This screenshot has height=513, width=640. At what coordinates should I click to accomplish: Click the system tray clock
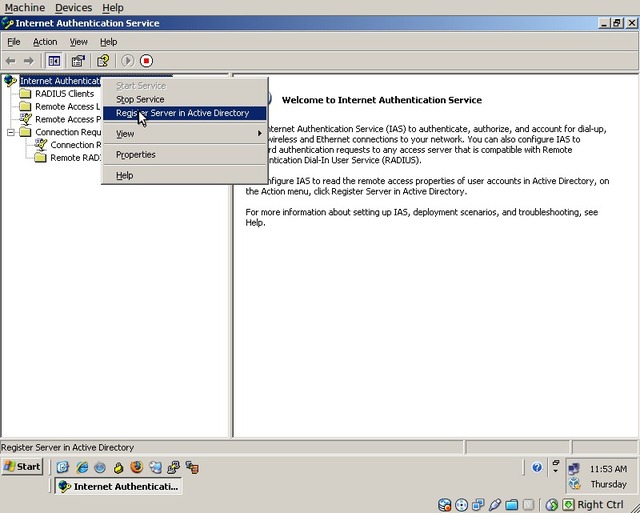pyautogui.click(x=608, y=469)
